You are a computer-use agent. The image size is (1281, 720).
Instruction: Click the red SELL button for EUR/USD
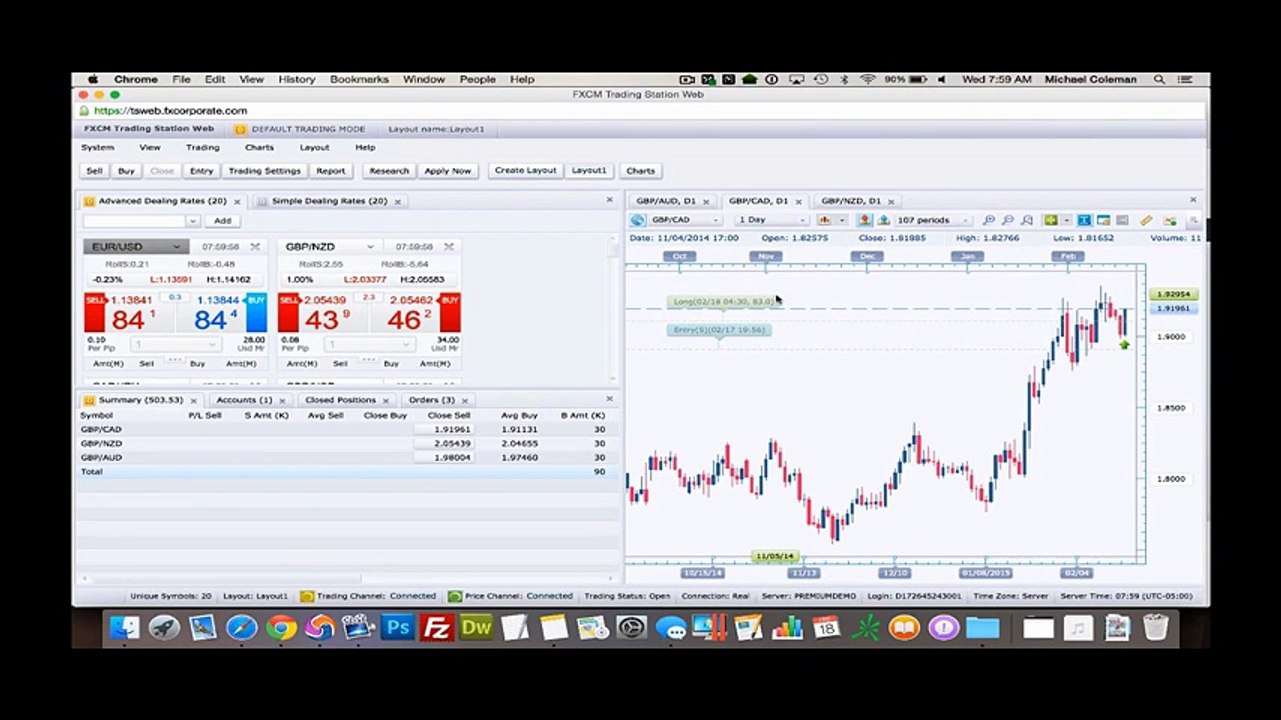click(94, 312)
